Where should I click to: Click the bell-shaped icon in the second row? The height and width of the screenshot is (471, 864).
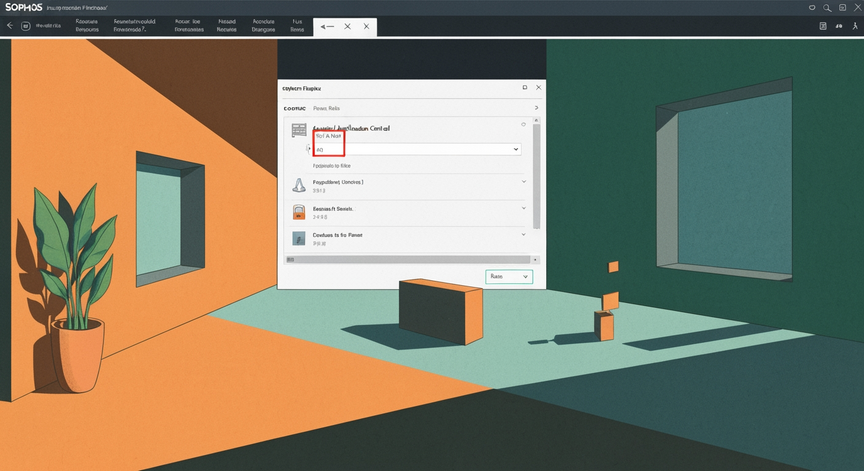(x=299, y=185)
